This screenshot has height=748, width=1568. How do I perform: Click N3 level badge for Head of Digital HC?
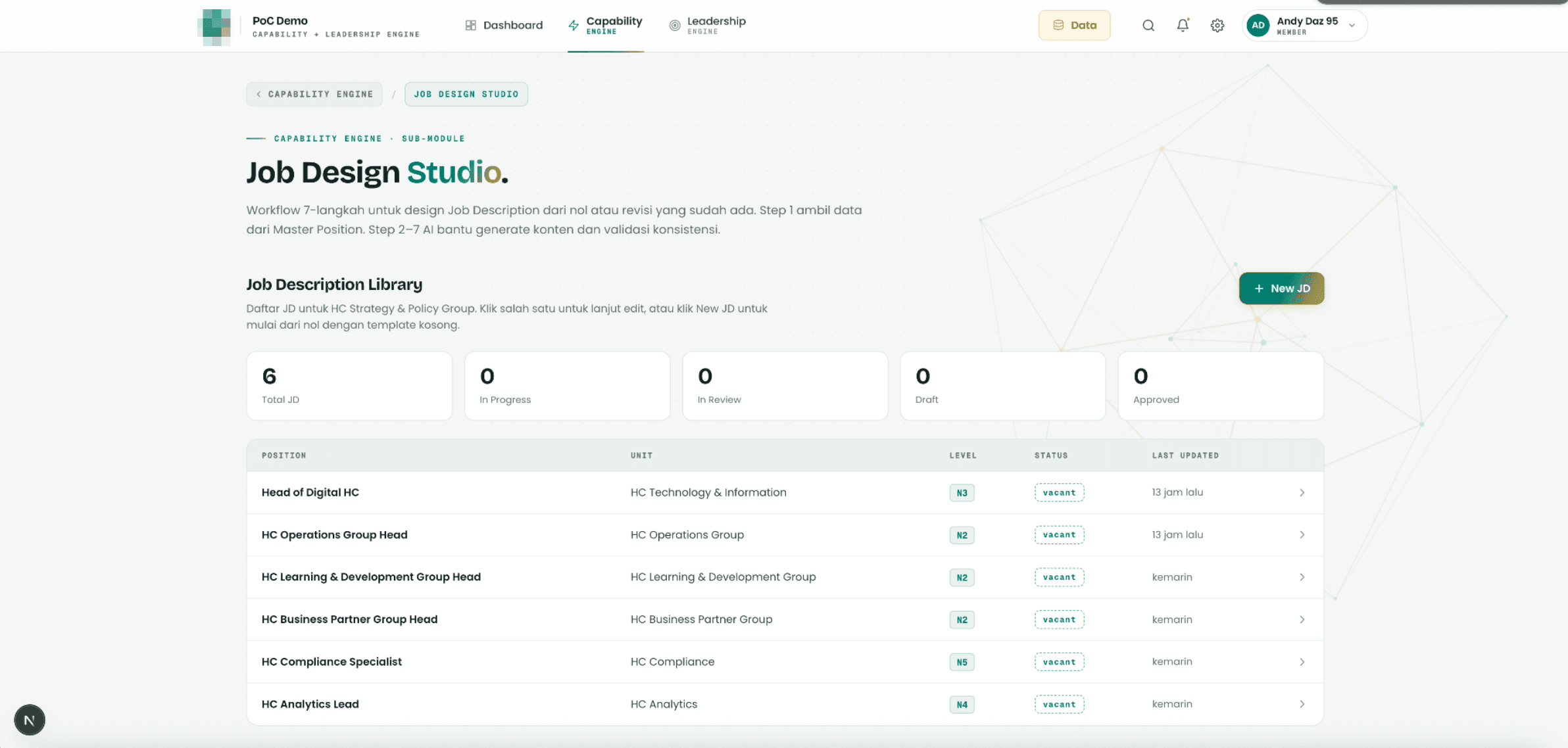click(962, 493)
